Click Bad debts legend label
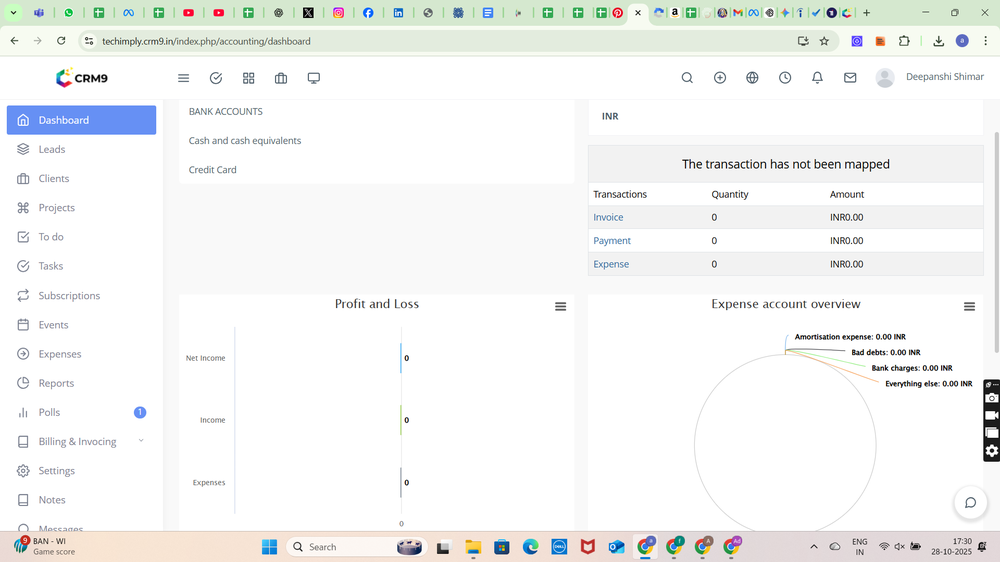Viewport: 1000px width, 562px height. 886,352
